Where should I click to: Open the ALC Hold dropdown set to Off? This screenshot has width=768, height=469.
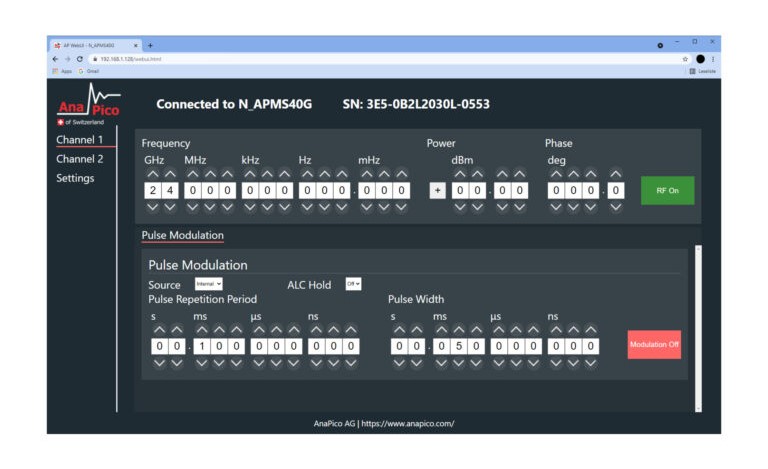[353, 284]
